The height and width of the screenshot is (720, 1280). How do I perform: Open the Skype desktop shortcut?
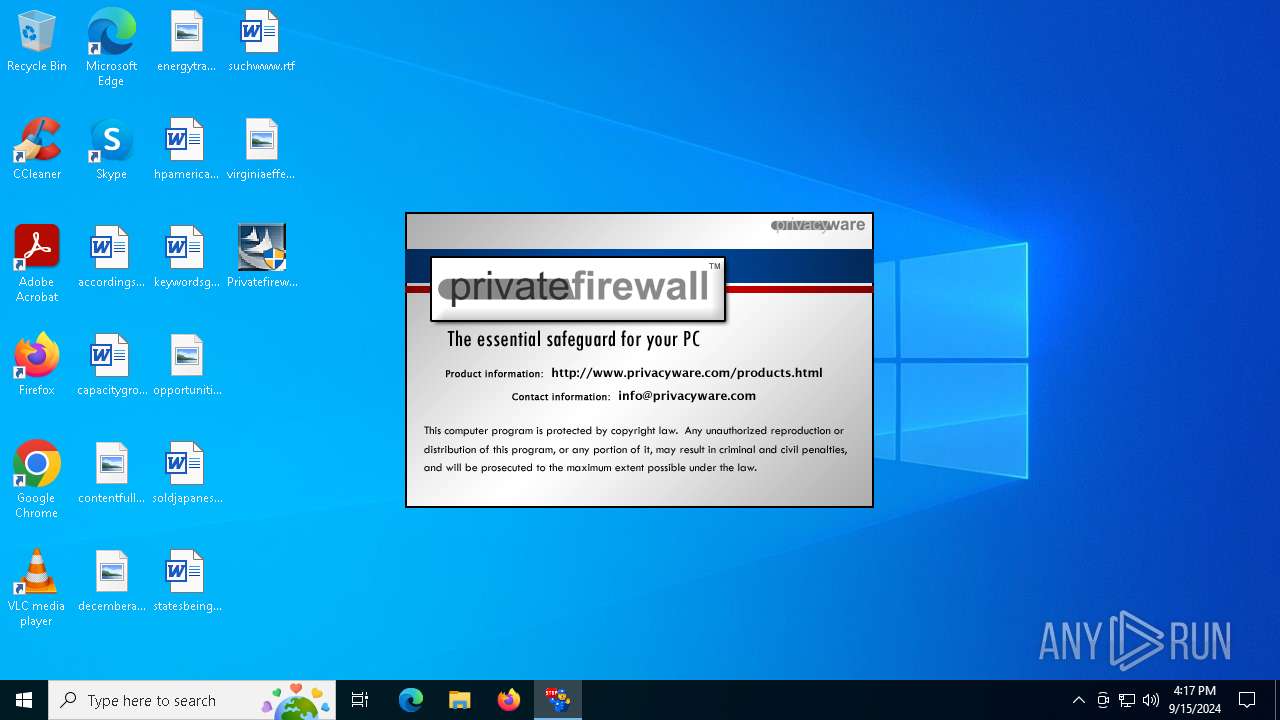(x=111, y=150)
